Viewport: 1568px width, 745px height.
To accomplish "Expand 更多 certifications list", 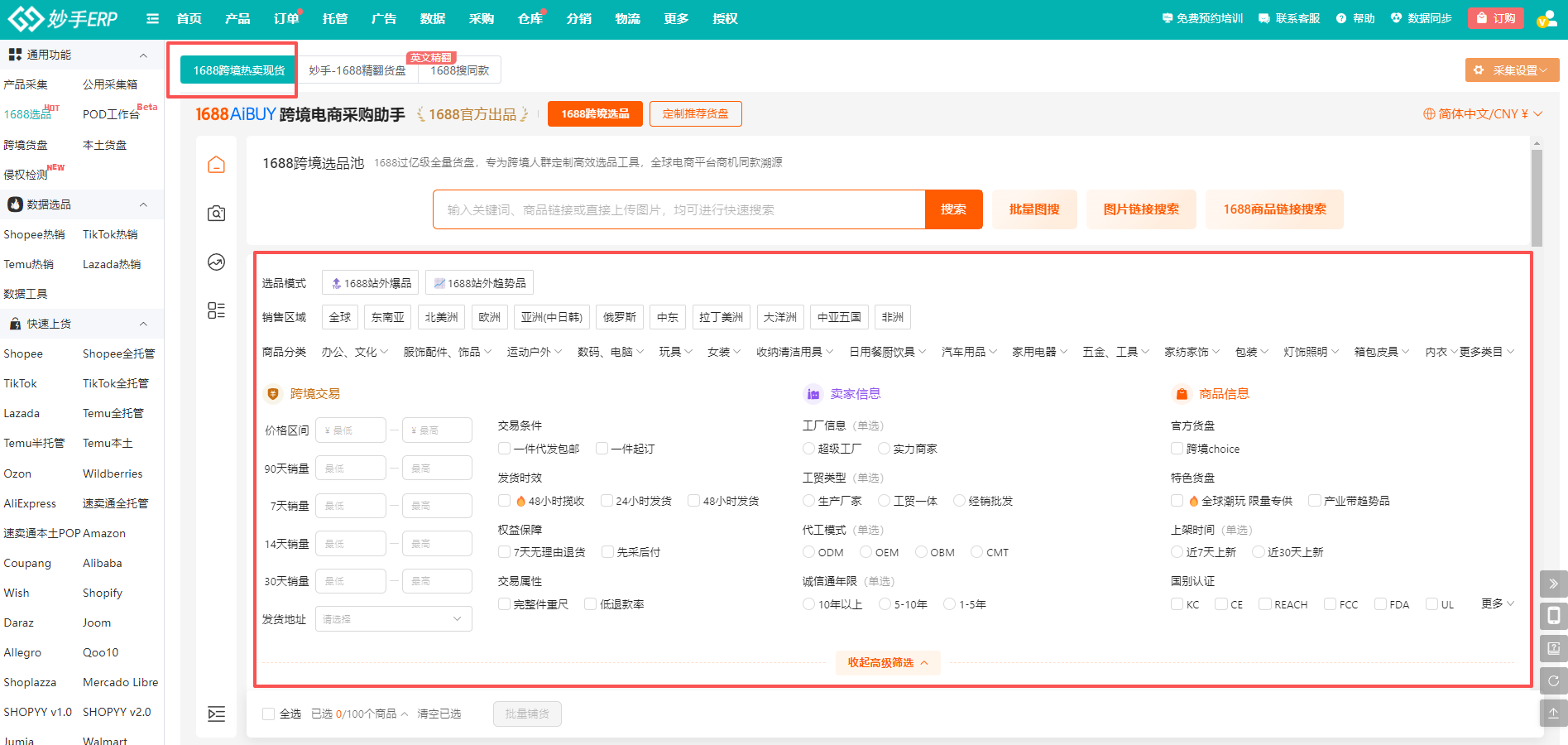I will (x=1498, y=603).
